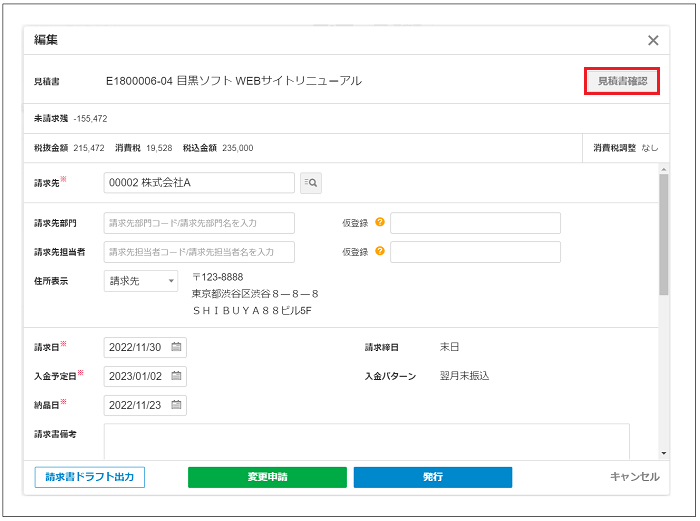Focus the 請求先部門 input field
The height and width of the screenshot is (521, 700).
click(199, 223)
